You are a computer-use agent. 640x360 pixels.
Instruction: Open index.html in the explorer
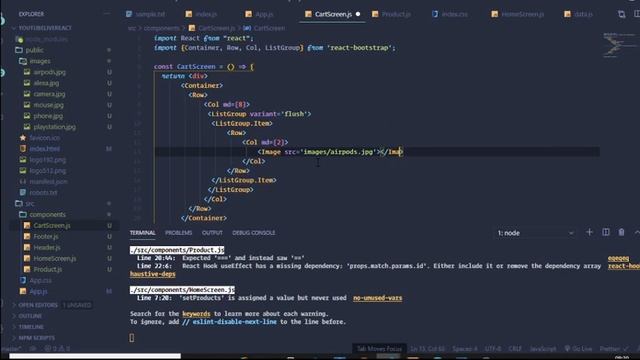tap(44, 149)
